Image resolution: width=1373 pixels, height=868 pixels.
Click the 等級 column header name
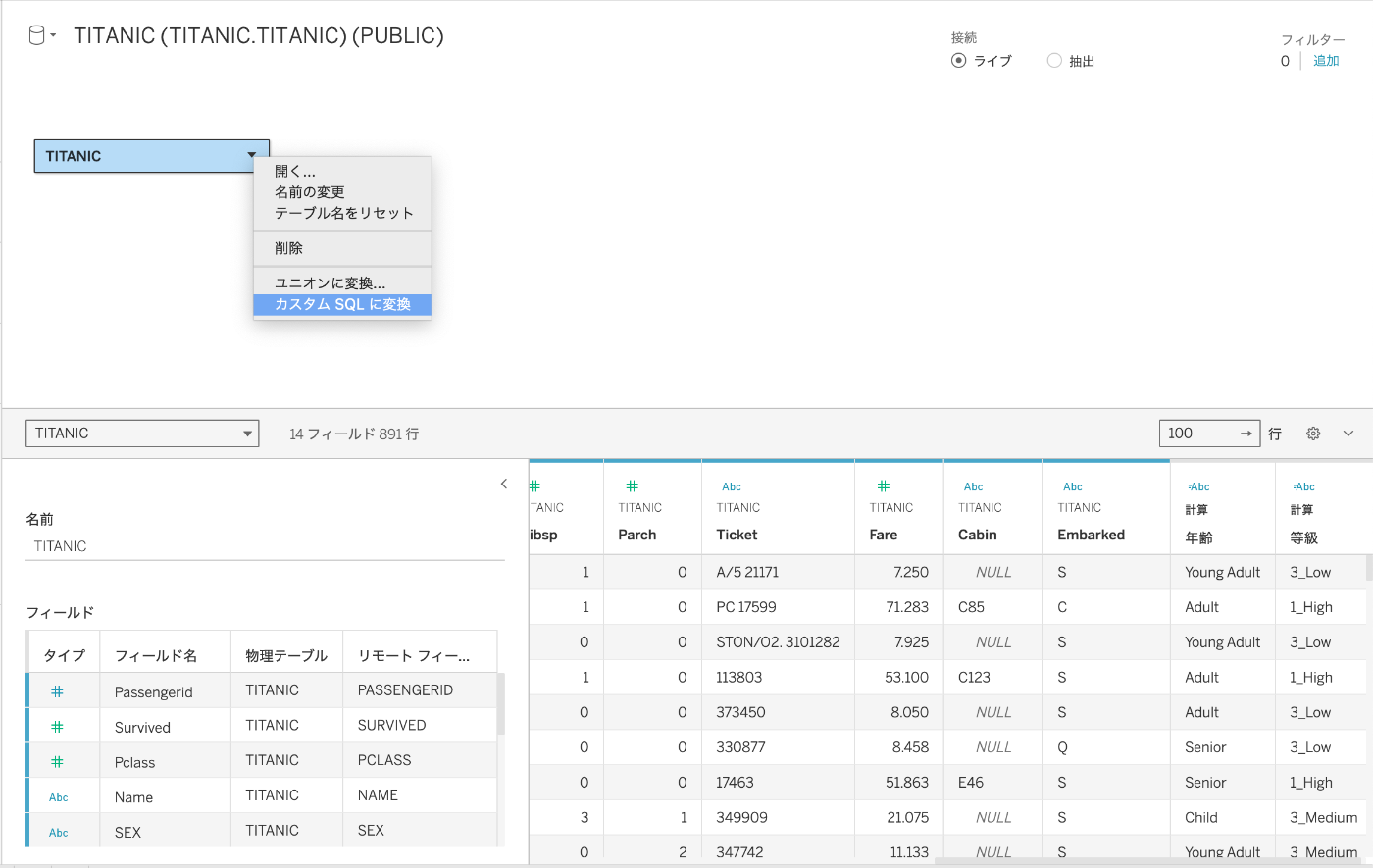(1304, 537)
